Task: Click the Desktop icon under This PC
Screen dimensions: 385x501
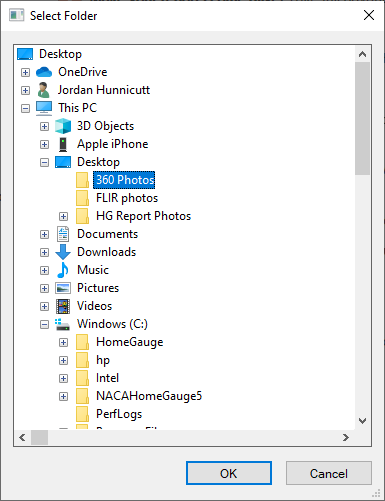Action: click(63, 162)
